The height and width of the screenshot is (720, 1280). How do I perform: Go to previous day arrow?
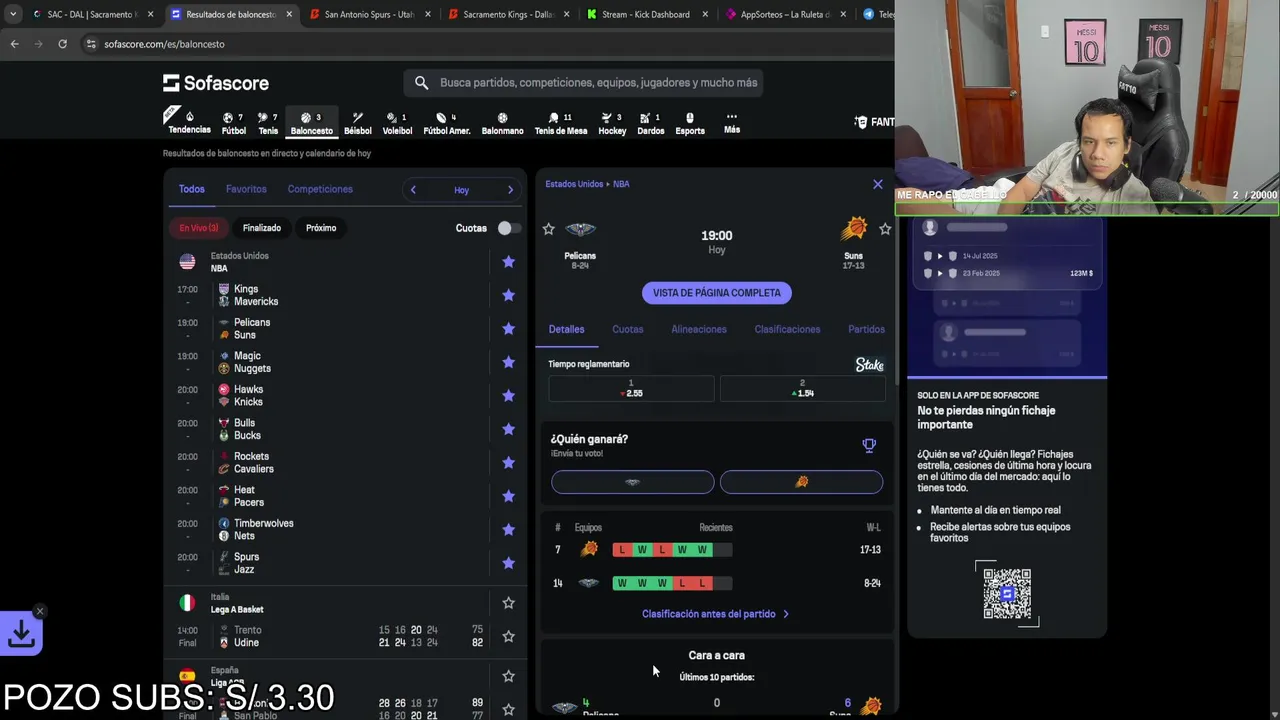pos(413,190)
